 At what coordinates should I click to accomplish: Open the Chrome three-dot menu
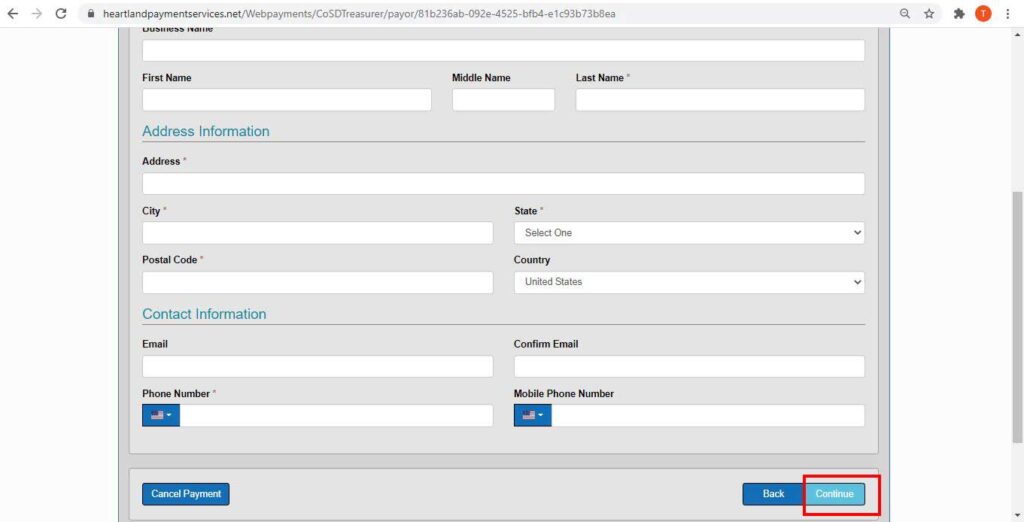[1007, 14]
